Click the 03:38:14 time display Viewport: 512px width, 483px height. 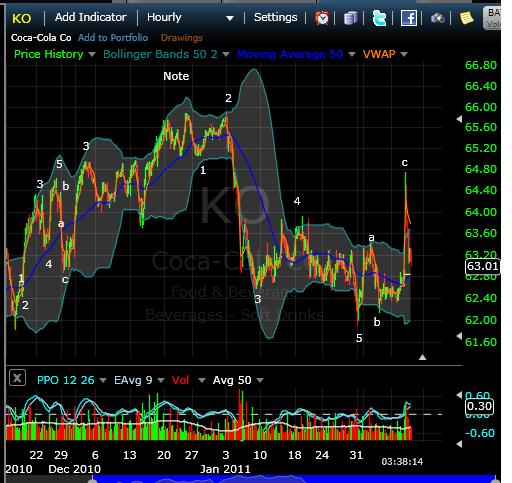(x=402, y=462)
